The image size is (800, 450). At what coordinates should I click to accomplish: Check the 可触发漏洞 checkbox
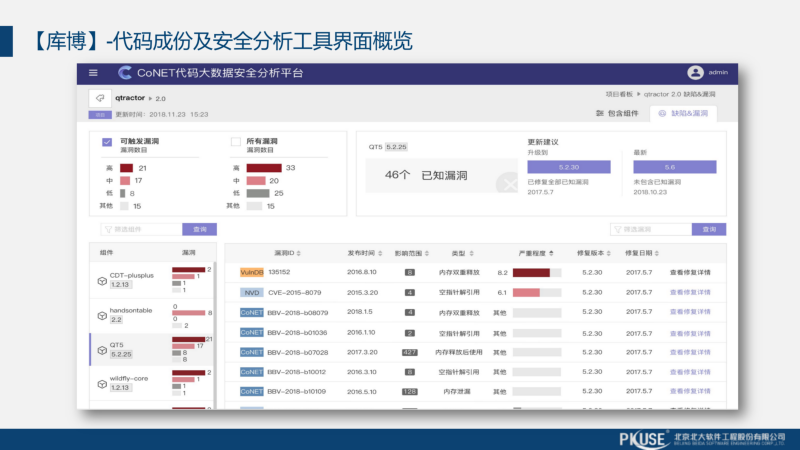107,142
